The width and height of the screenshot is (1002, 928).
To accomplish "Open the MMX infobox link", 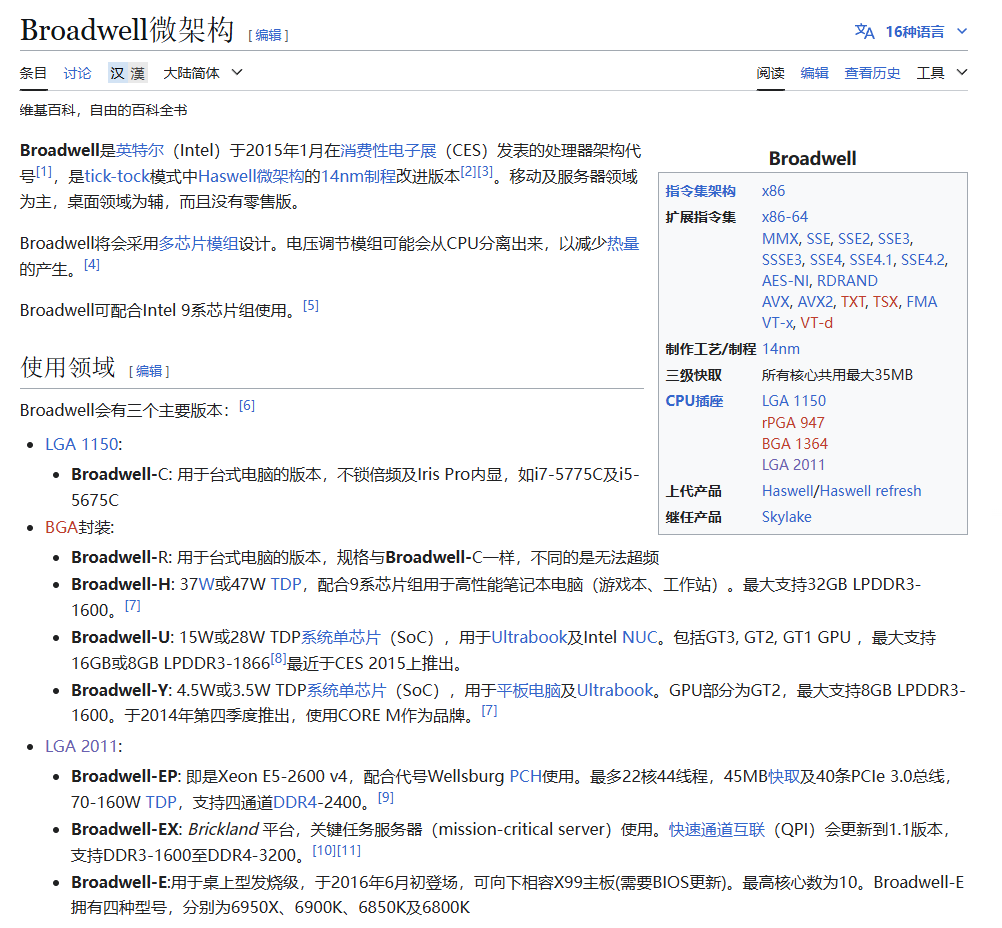I will (780, 239).
